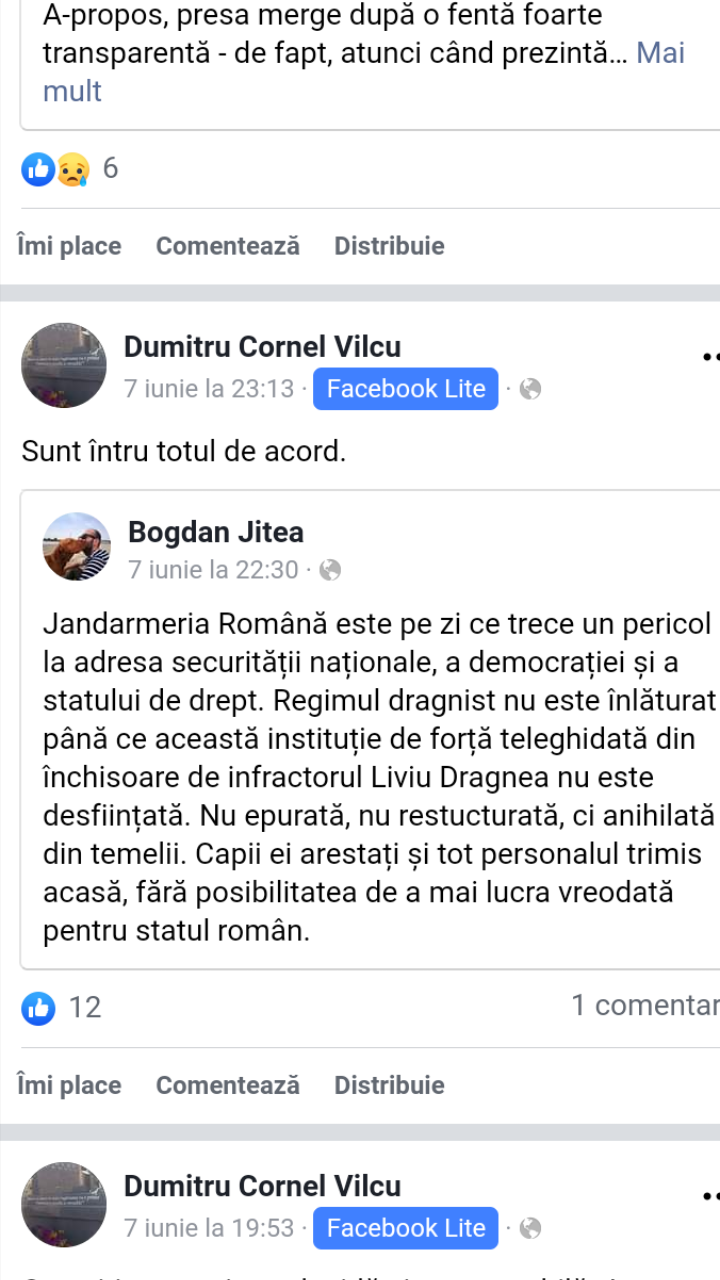
Task: Click the globe icon on Bogdan Jitea's shared post
Action: click(330, 570)
